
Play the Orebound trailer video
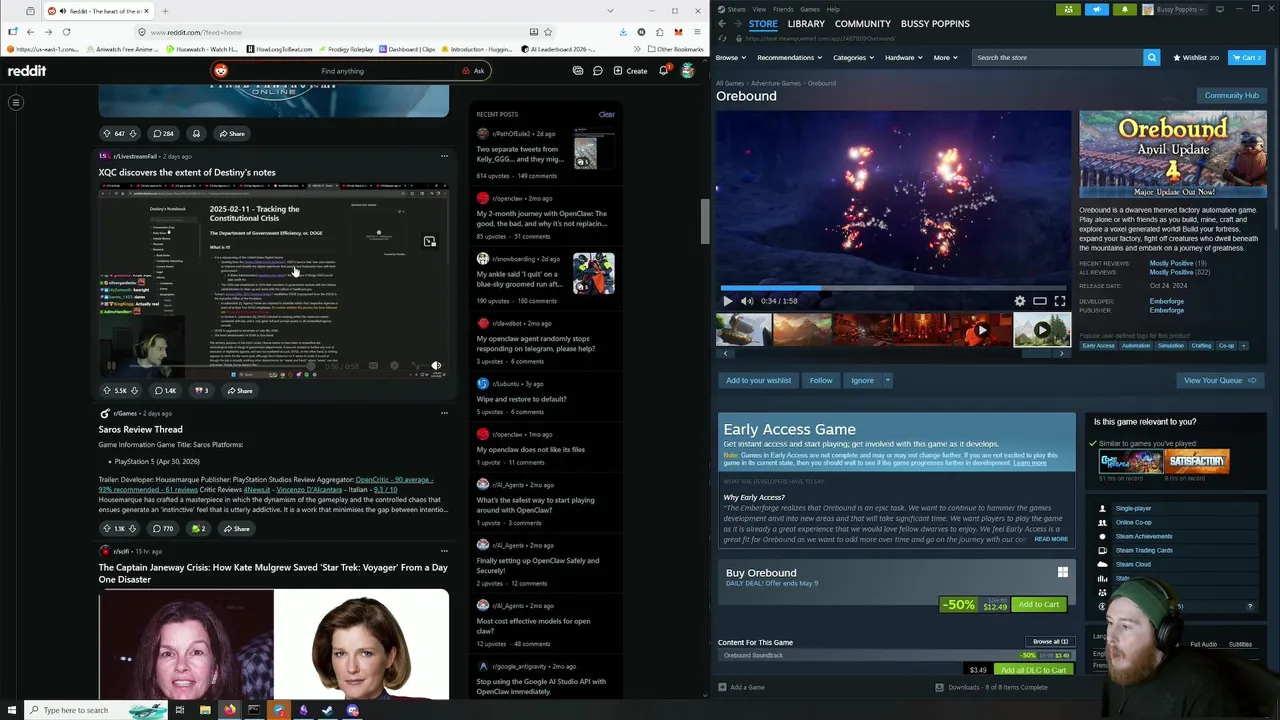727,300
